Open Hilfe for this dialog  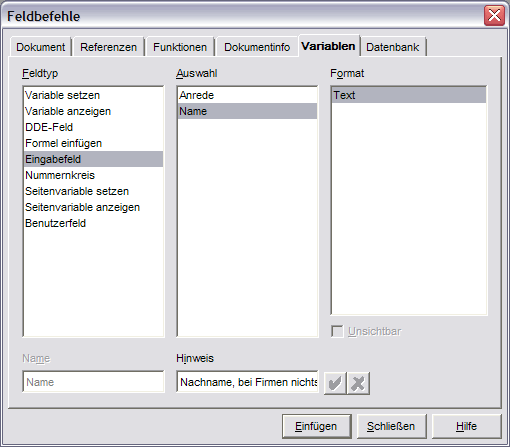466,426
